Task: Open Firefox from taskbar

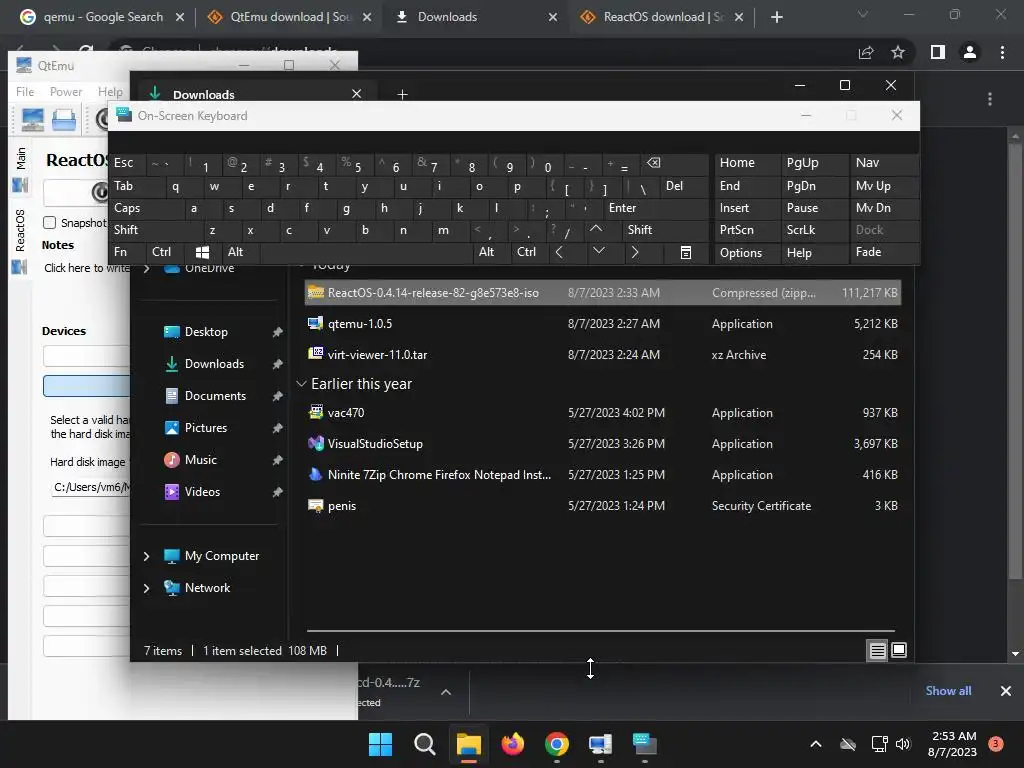Action: [x=513, y=744]
